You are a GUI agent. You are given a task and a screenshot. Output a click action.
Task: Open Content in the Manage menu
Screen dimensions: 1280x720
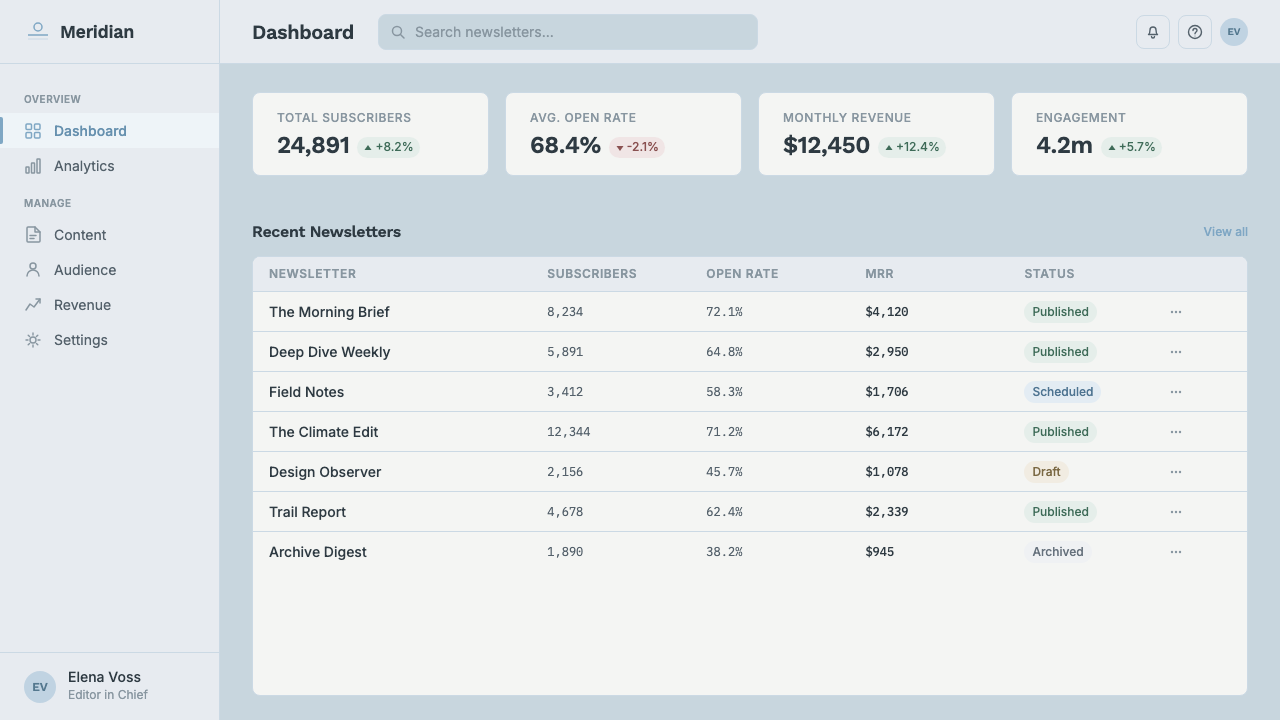click(x=110, y=235)
